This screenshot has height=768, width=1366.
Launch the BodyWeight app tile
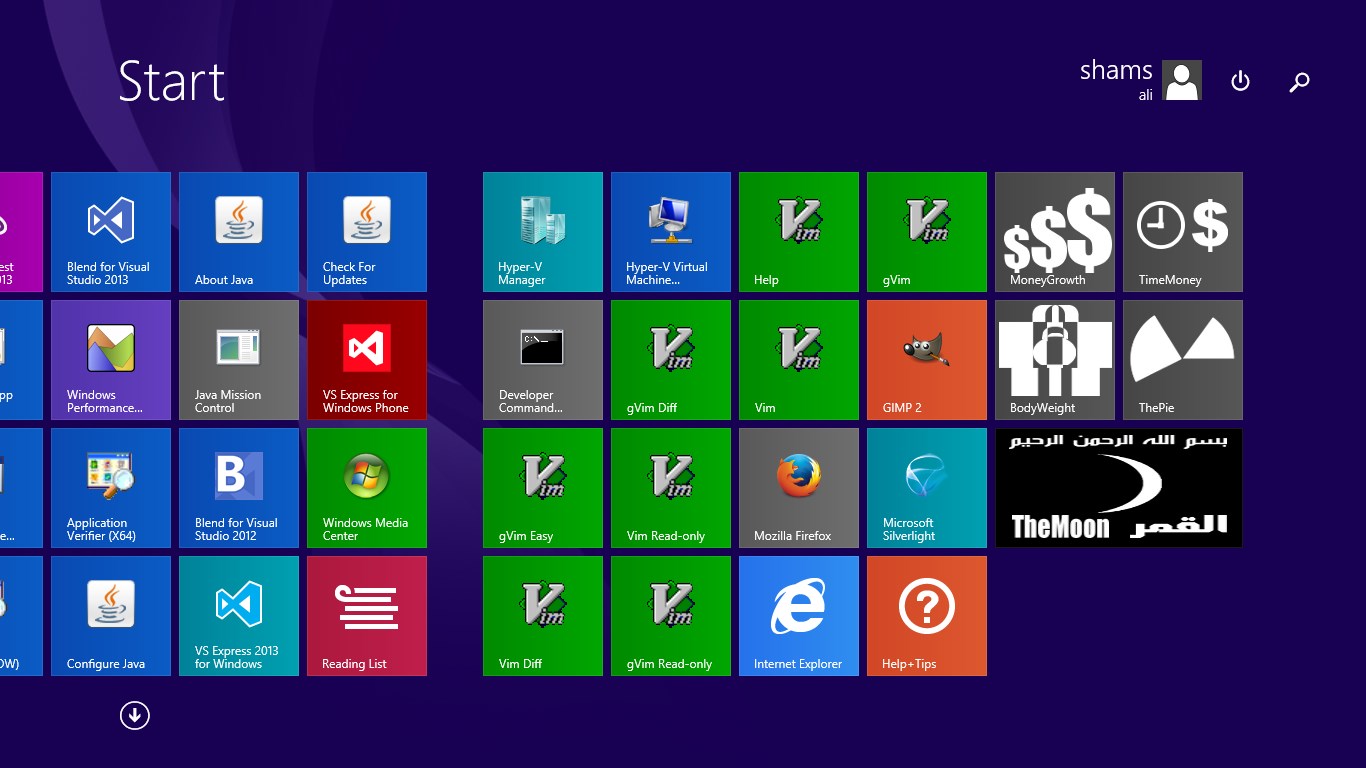coord(1055,360)
